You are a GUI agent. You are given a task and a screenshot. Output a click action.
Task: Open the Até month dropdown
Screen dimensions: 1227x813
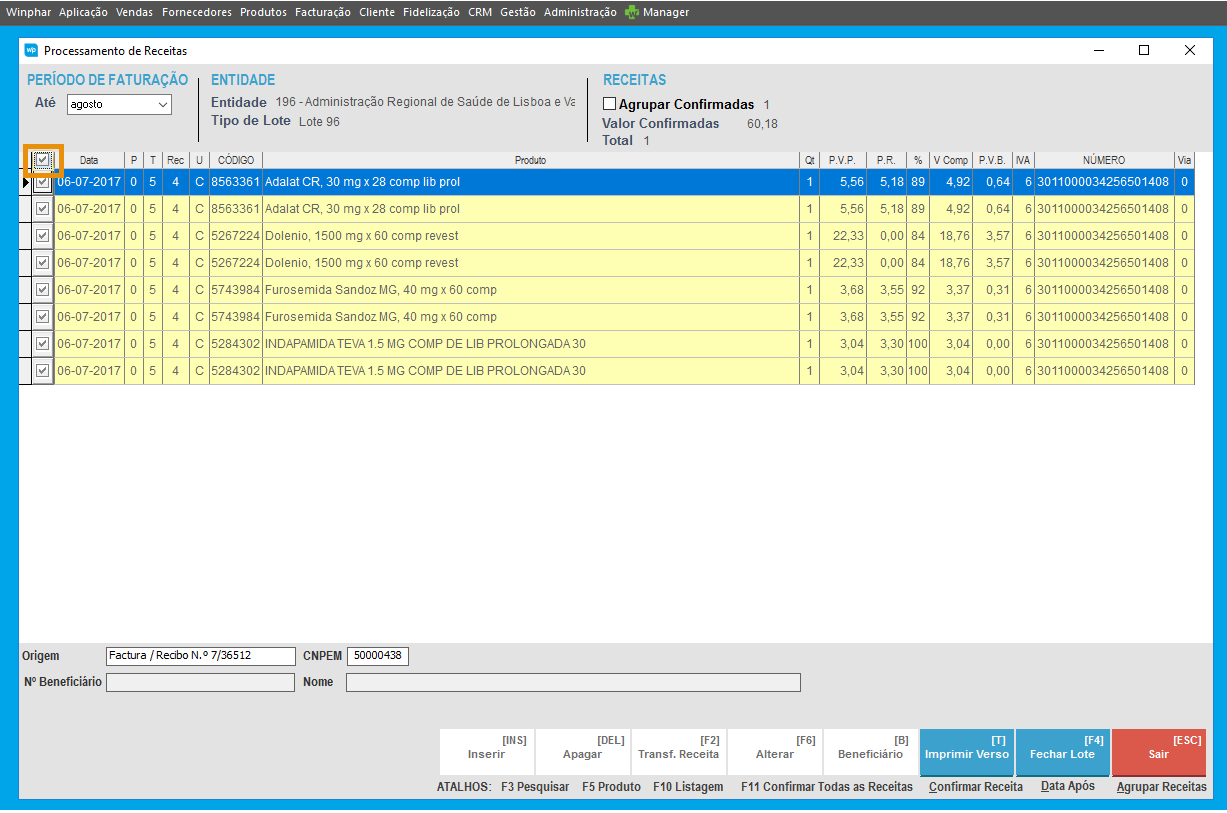pyautogui.click(x=119, y=104)
